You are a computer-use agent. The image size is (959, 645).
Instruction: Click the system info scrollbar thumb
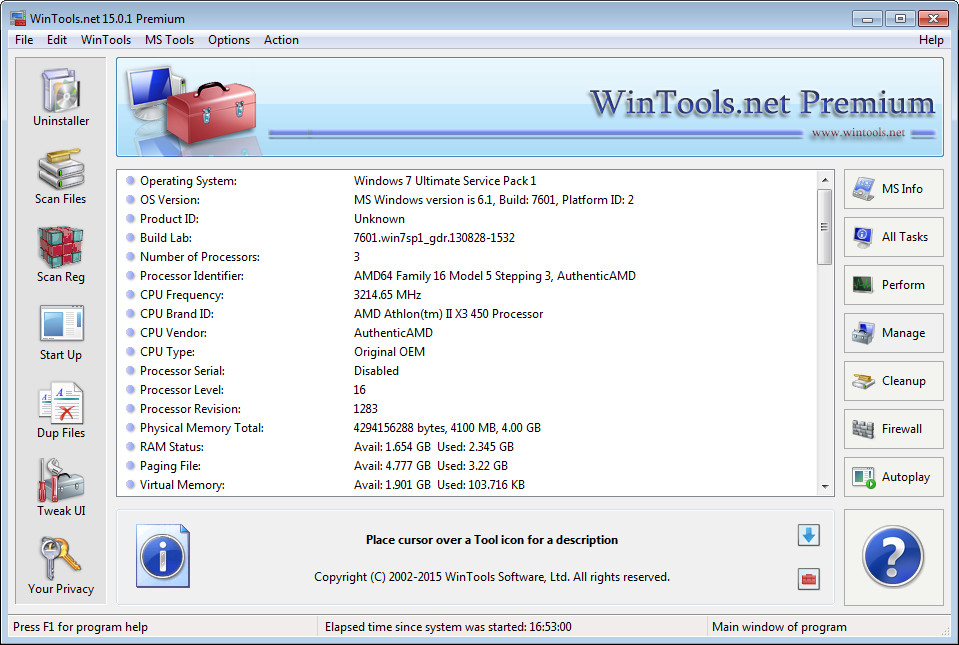pos(824,227)
